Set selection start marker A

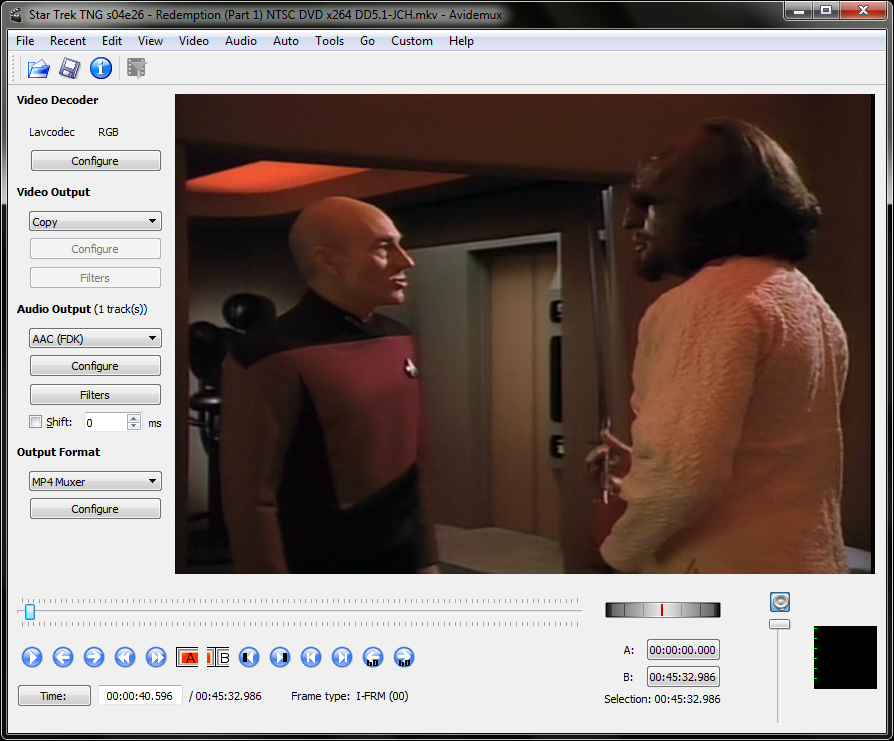[187, 658]
